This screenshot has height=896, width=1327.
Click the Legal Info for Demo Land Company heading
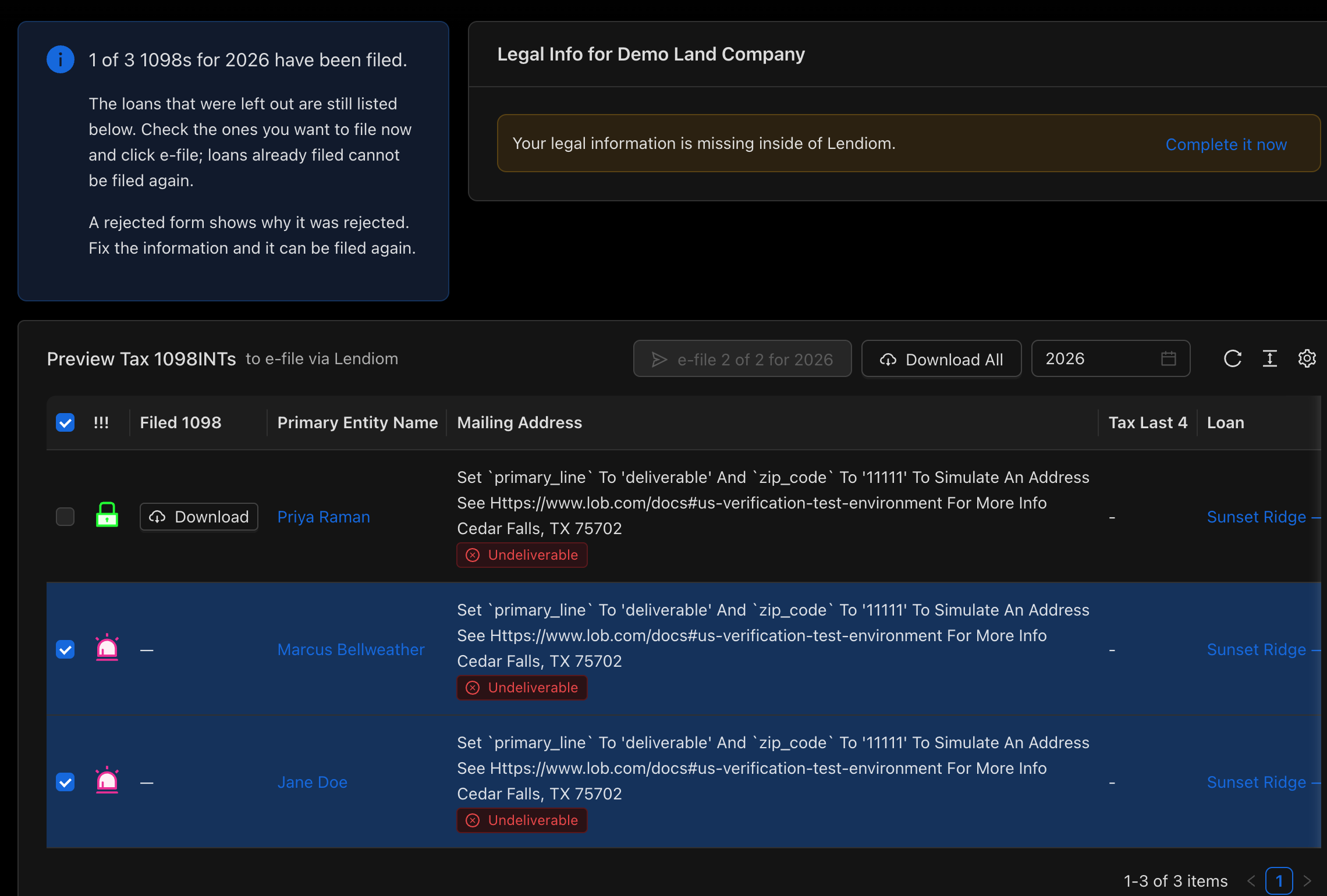651,54
